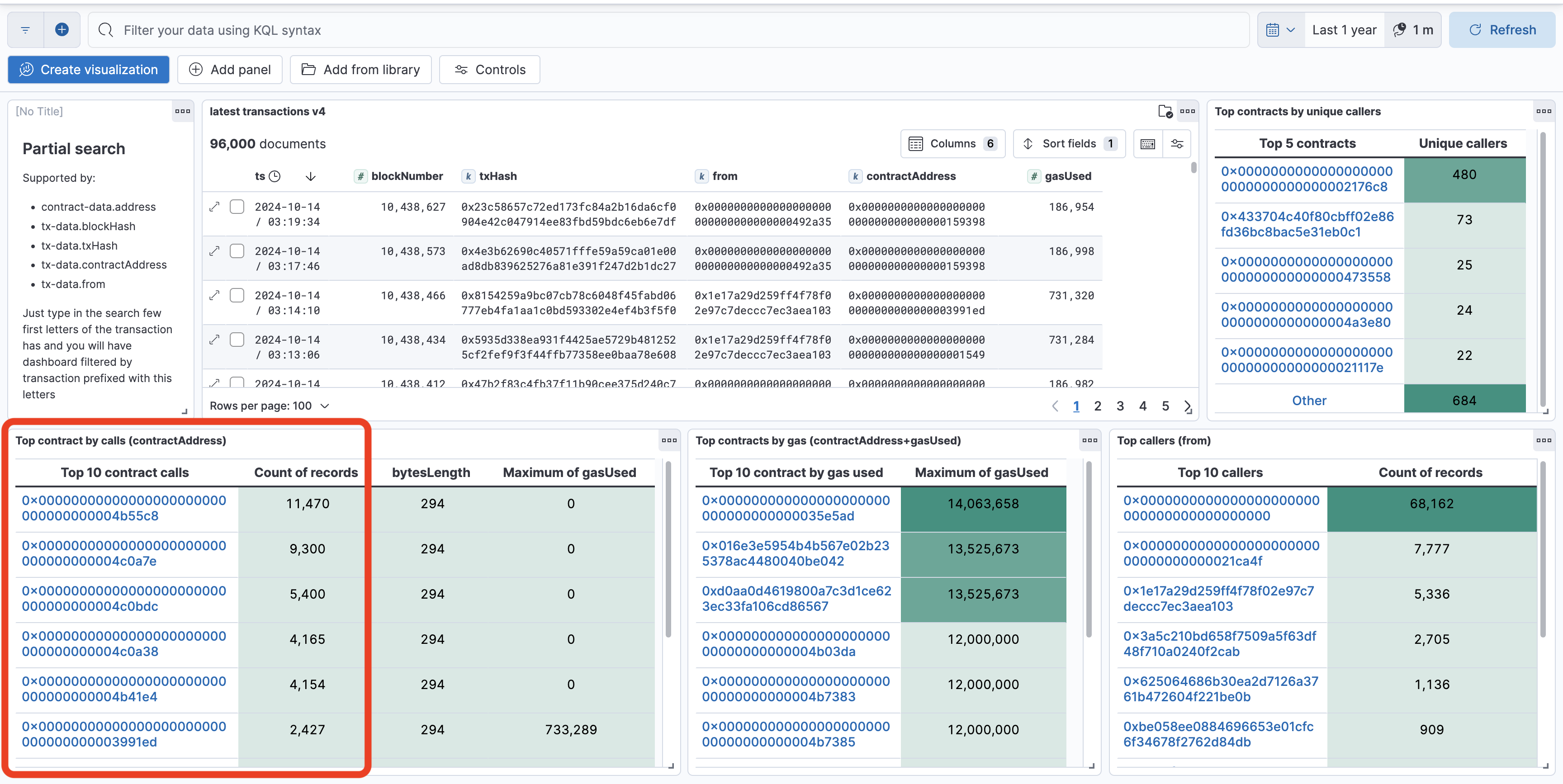Click Add panel
Viewport: 1563px width, 784px height.
coord(230,70)
